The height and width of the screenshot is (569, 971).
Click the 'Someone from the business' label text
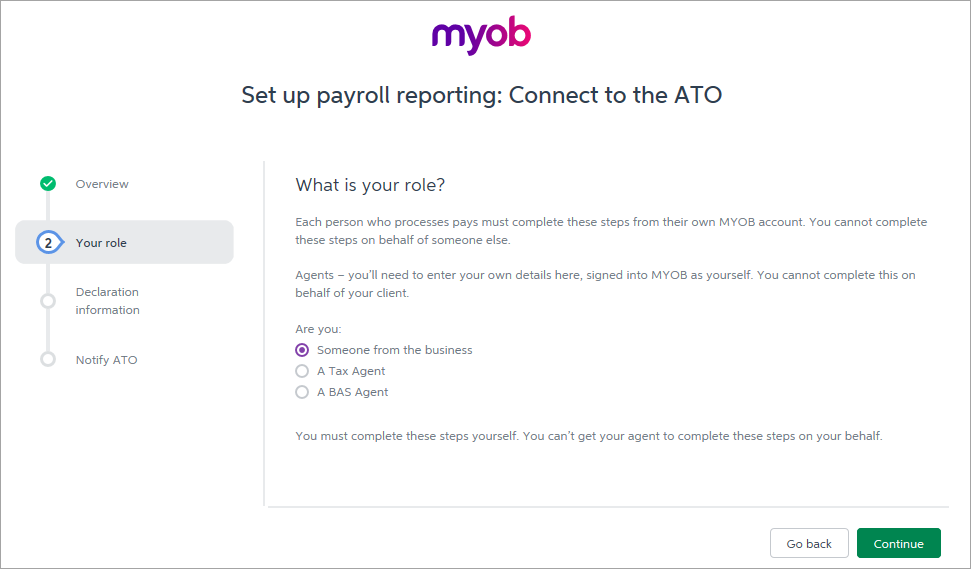point(394,350)
